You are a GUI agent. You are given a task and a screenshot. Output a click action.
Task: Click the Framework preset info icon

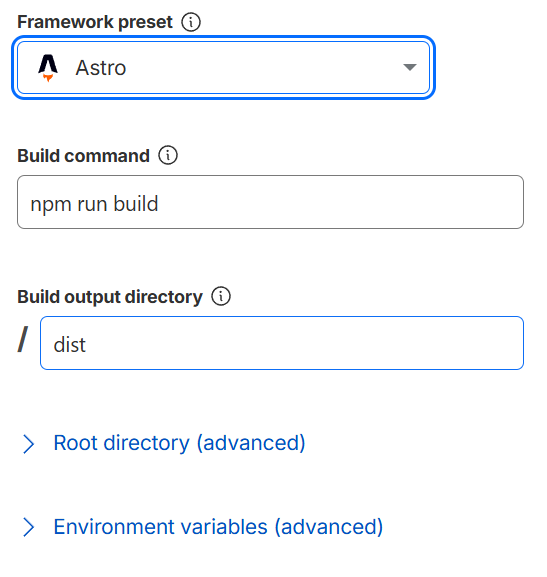coord(191,22)
